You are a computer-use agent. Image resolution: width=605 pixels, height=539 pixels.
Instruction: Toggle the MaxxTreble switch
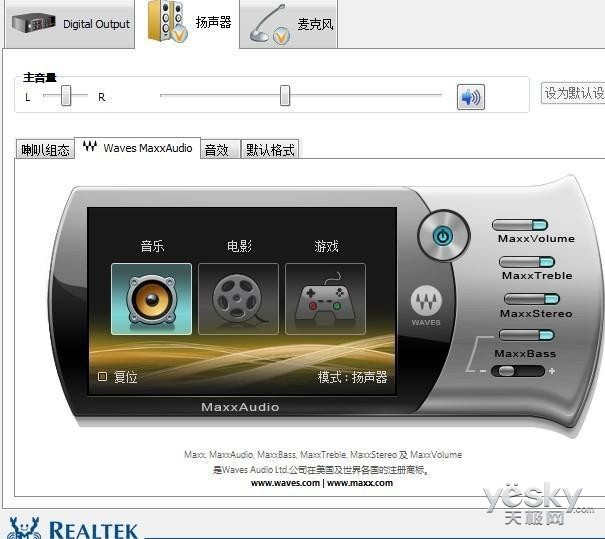point(527,262)
